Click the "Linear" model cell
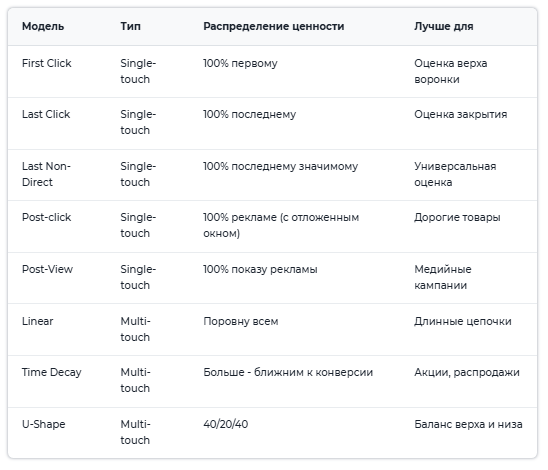The image size is (548, 470). 38,321
